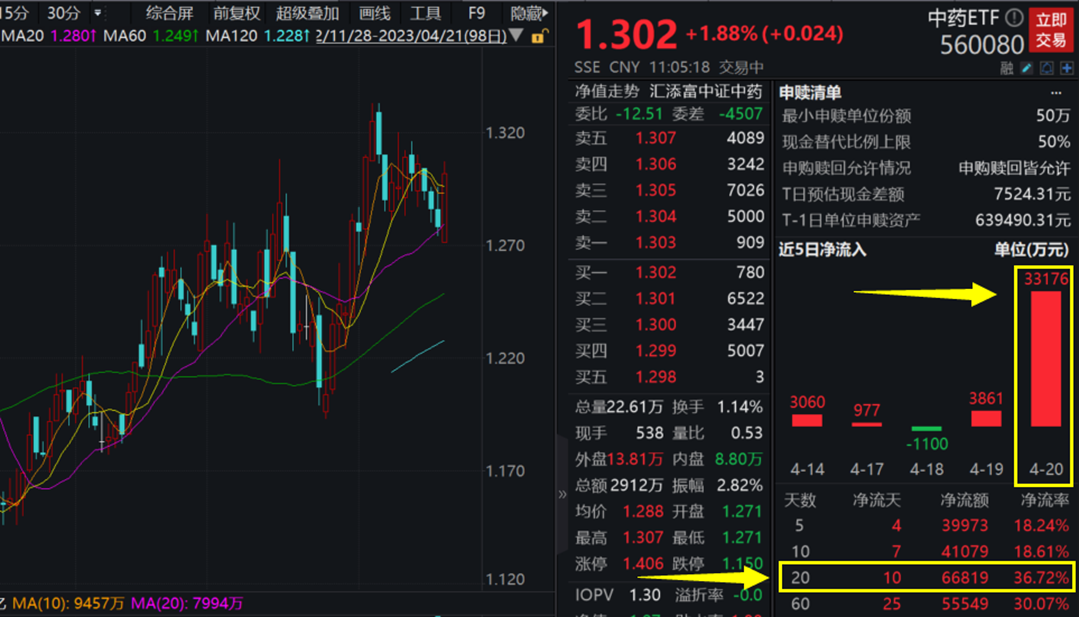
Task: Click the 涨停 price 1.406
Action: pyautogui.click(x=643, y=564)
